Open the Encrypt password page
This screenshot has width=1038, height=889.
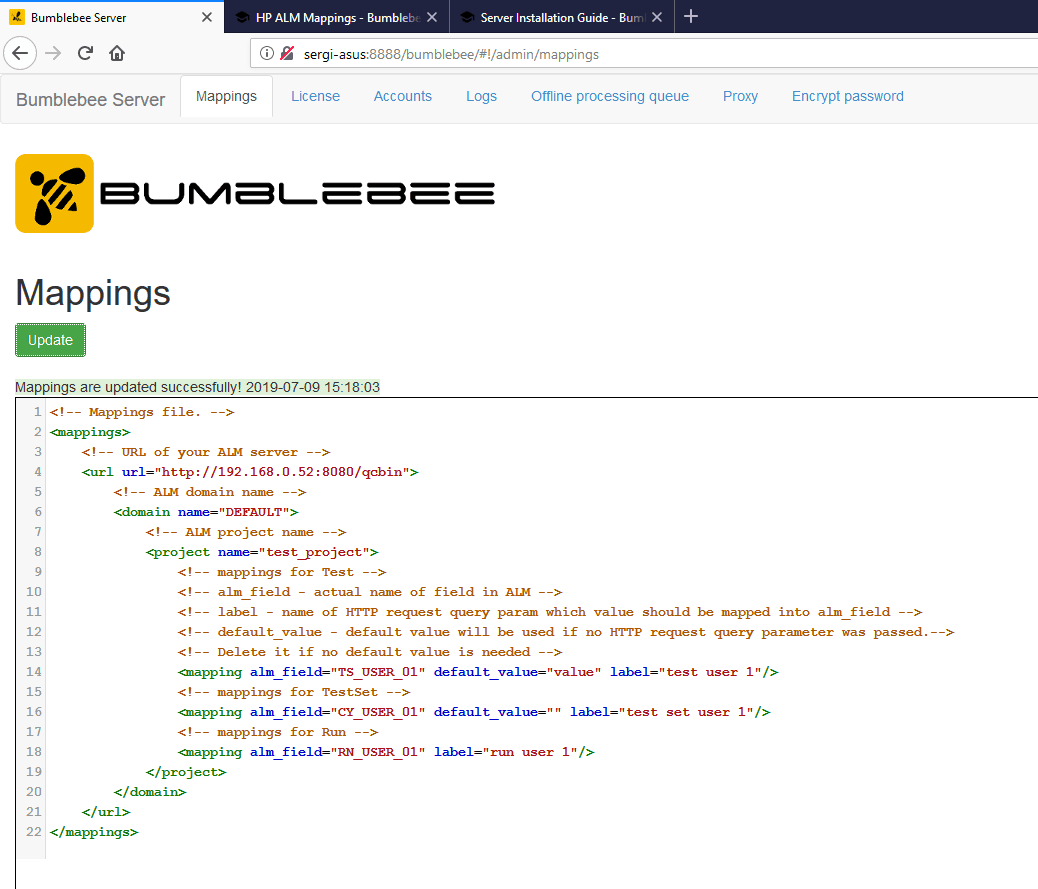coord(847,96)
